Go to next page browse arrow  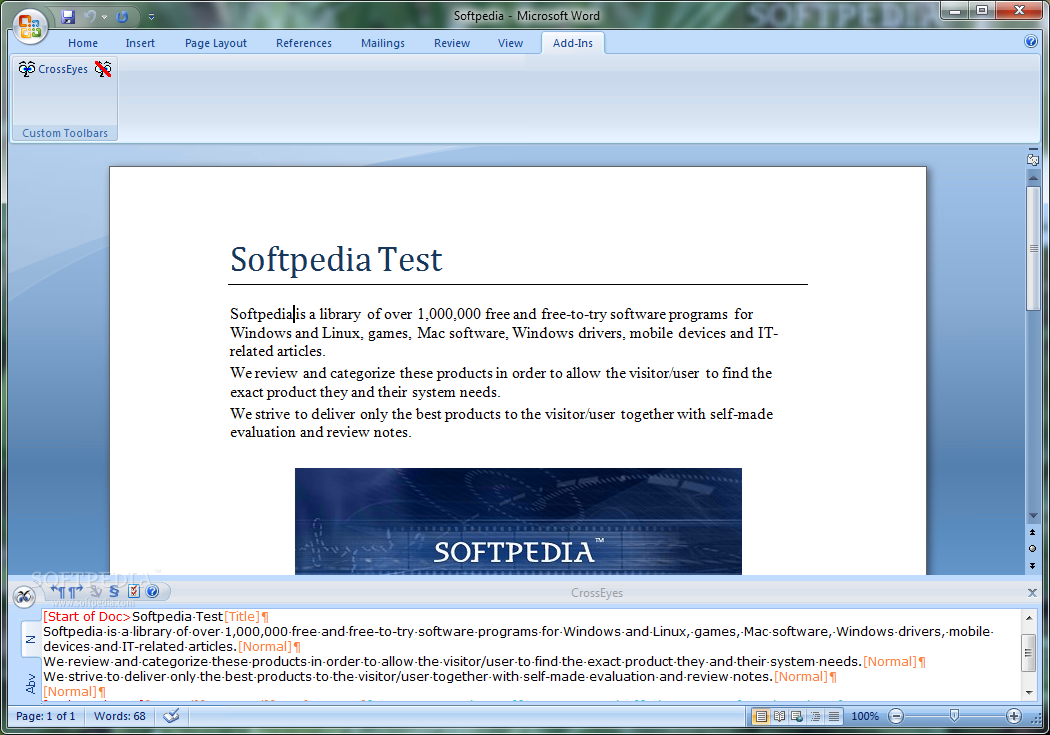coord(1033,566)
